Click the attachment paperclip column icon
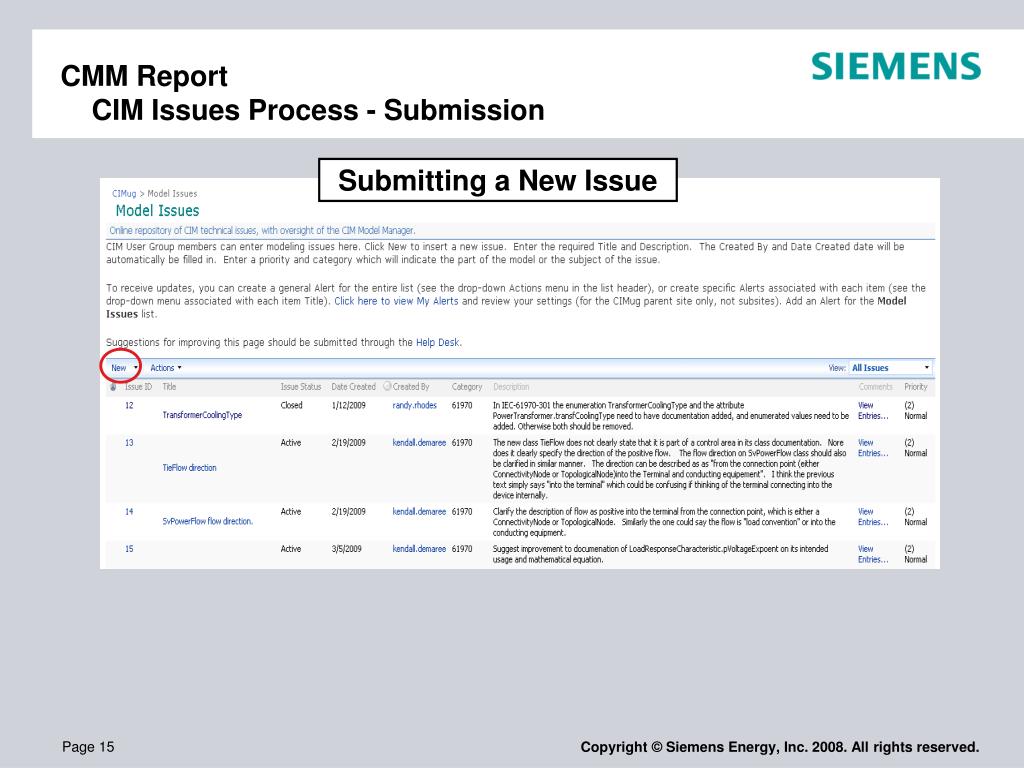This screenshot has width=1024, height=768. [x=113, y=387]
